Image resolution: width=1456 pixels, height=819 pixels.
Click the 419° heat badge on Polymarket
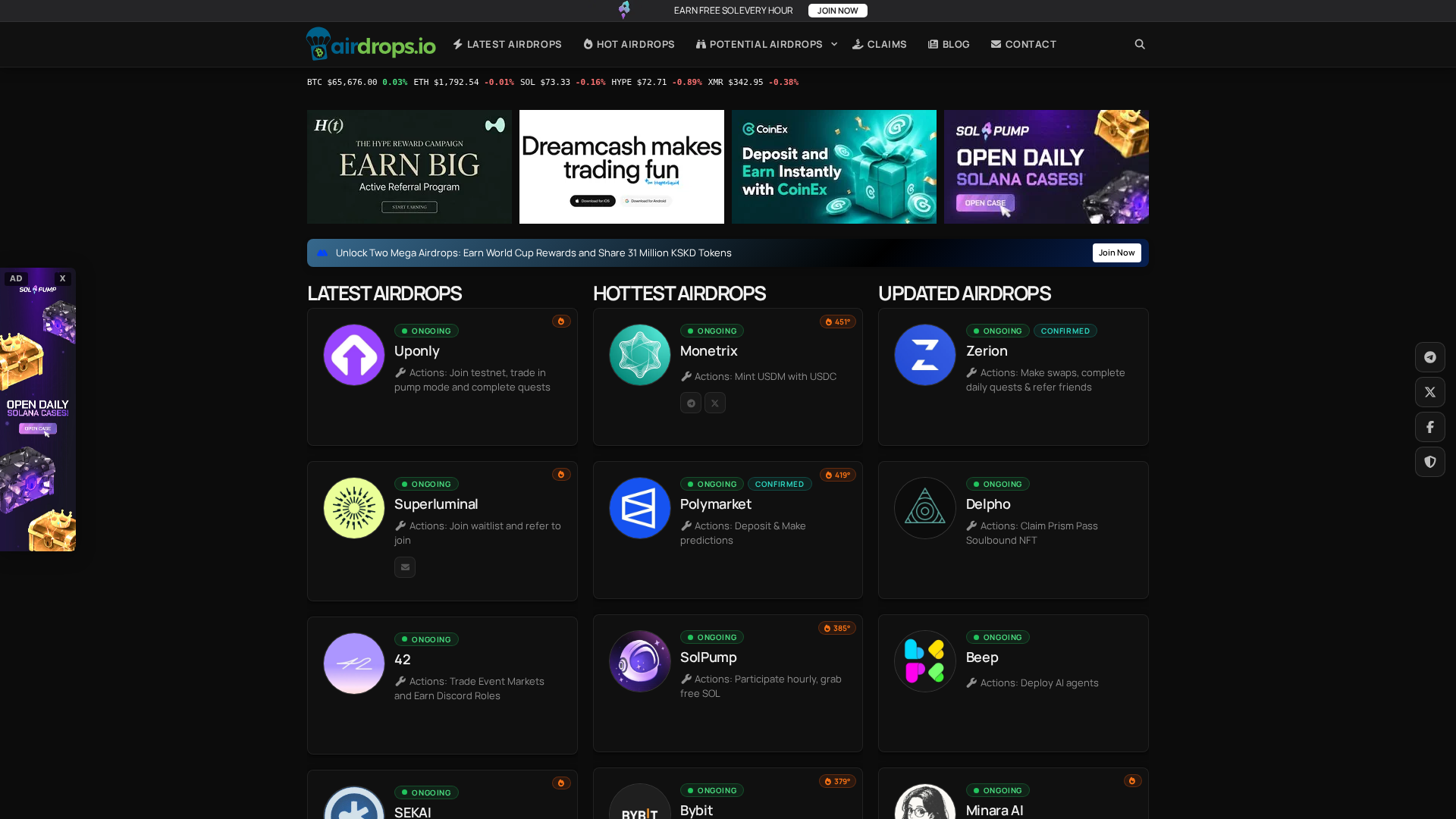coord(838,475)
